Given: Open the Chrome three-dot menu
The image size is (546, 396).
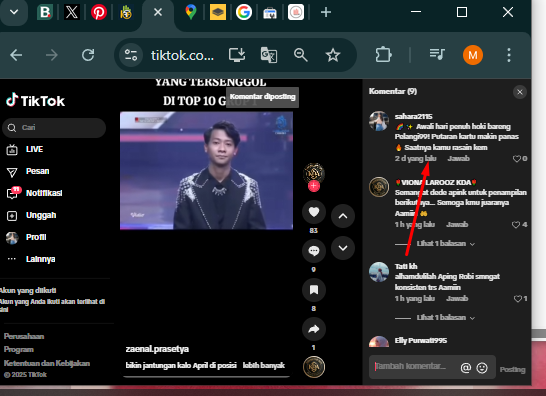Looking at the screenshot, I should pyautogui.click(x=509, y=55).
